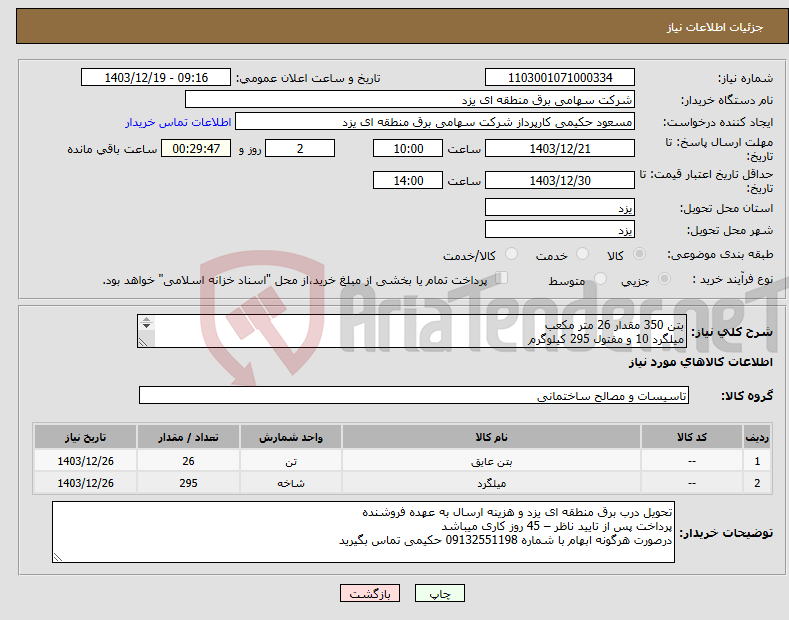The width and height of the screenshot is (789, 620).
Task: Click the میلگرد item name cell
Action: click(491, 483)
